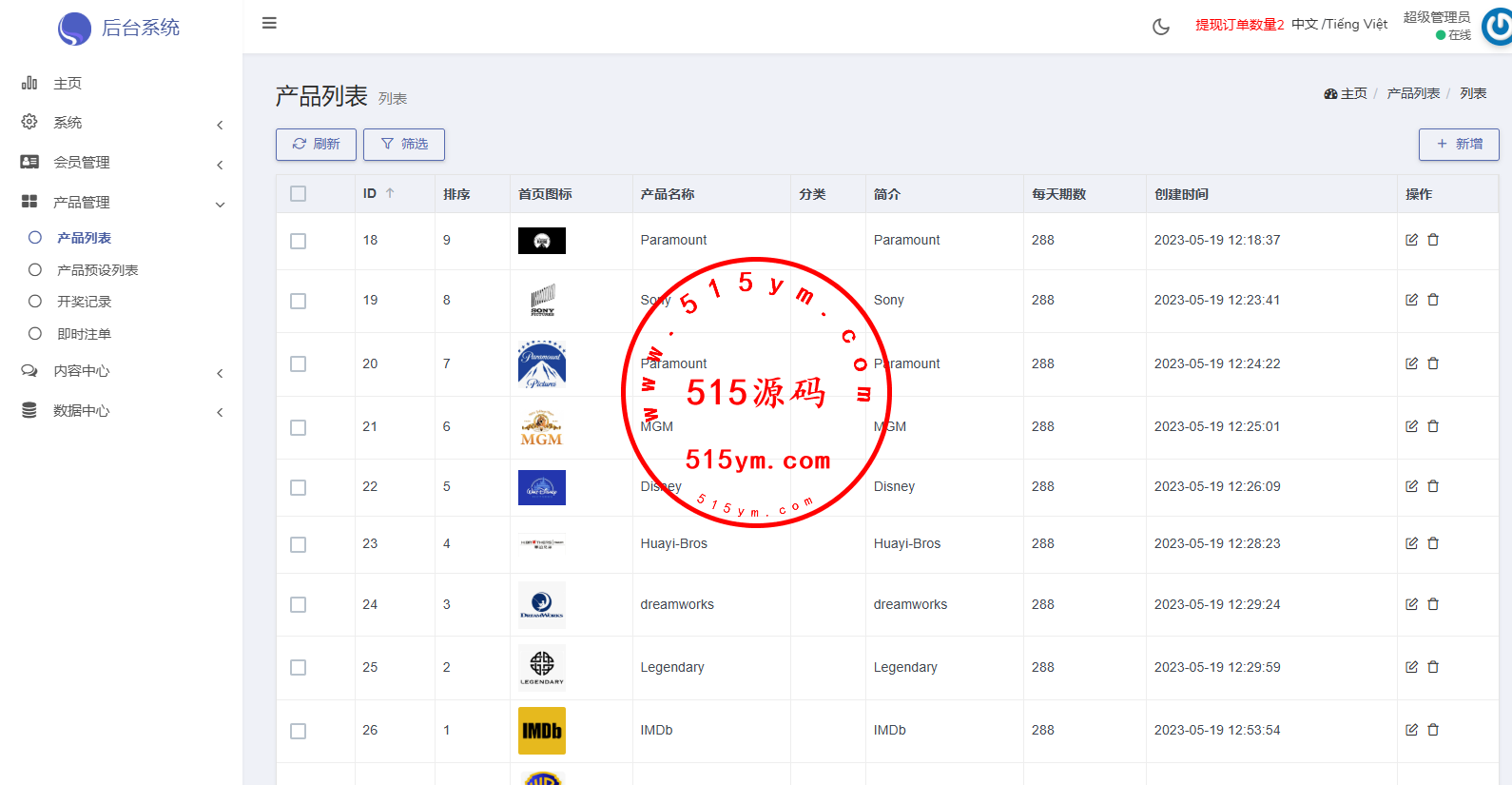Click the 会员管理 card icon

pos(29,162)
